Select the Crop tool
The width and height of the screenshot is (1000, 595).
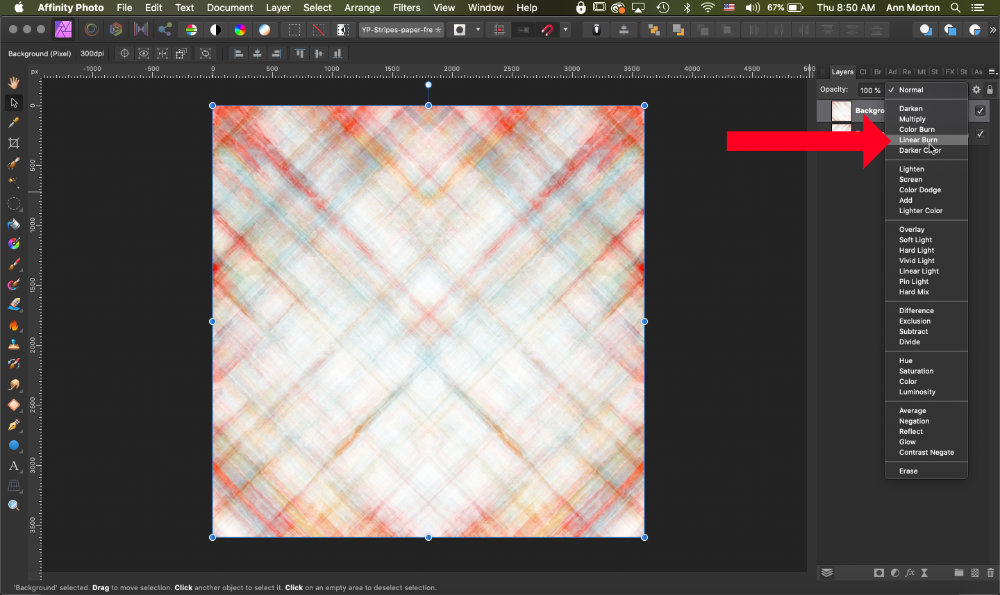[14, 143]
